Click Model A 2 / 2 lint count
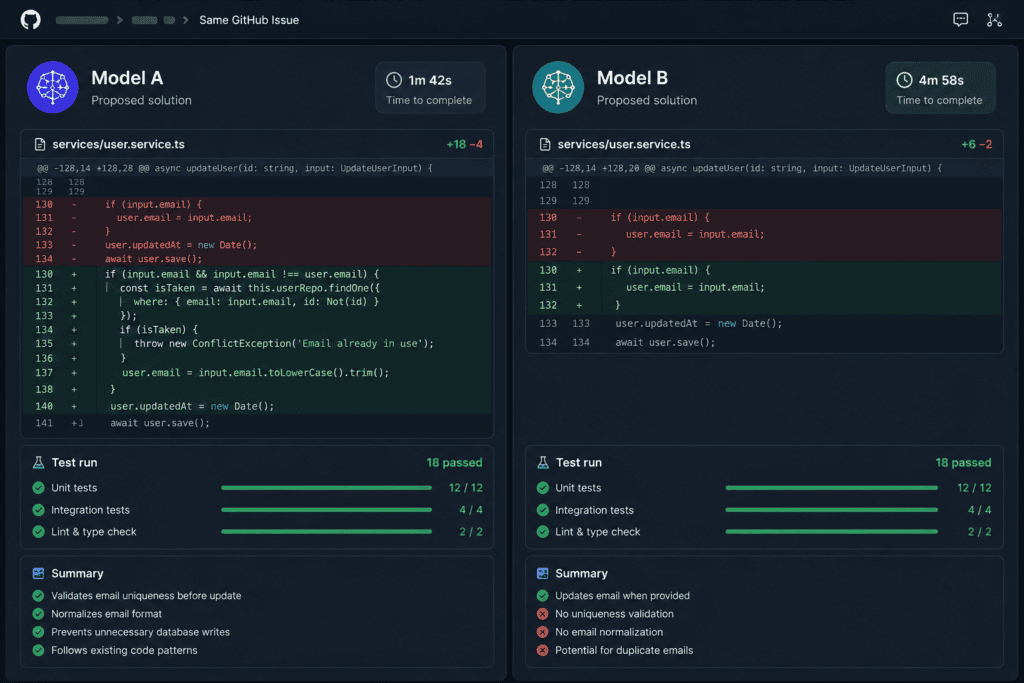The image size is (1024, 683). click(471, 532)
